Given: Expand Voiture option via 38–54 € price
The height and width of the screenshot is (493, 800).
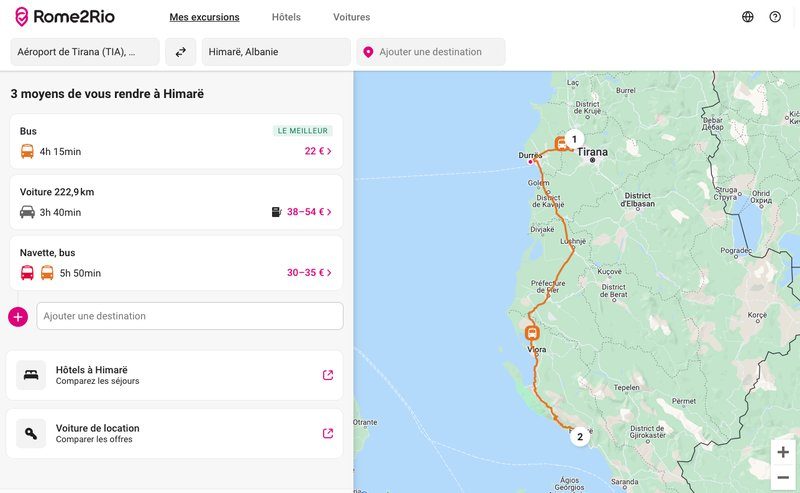Looking at the screenshot, I should click(x=309, y=212).
